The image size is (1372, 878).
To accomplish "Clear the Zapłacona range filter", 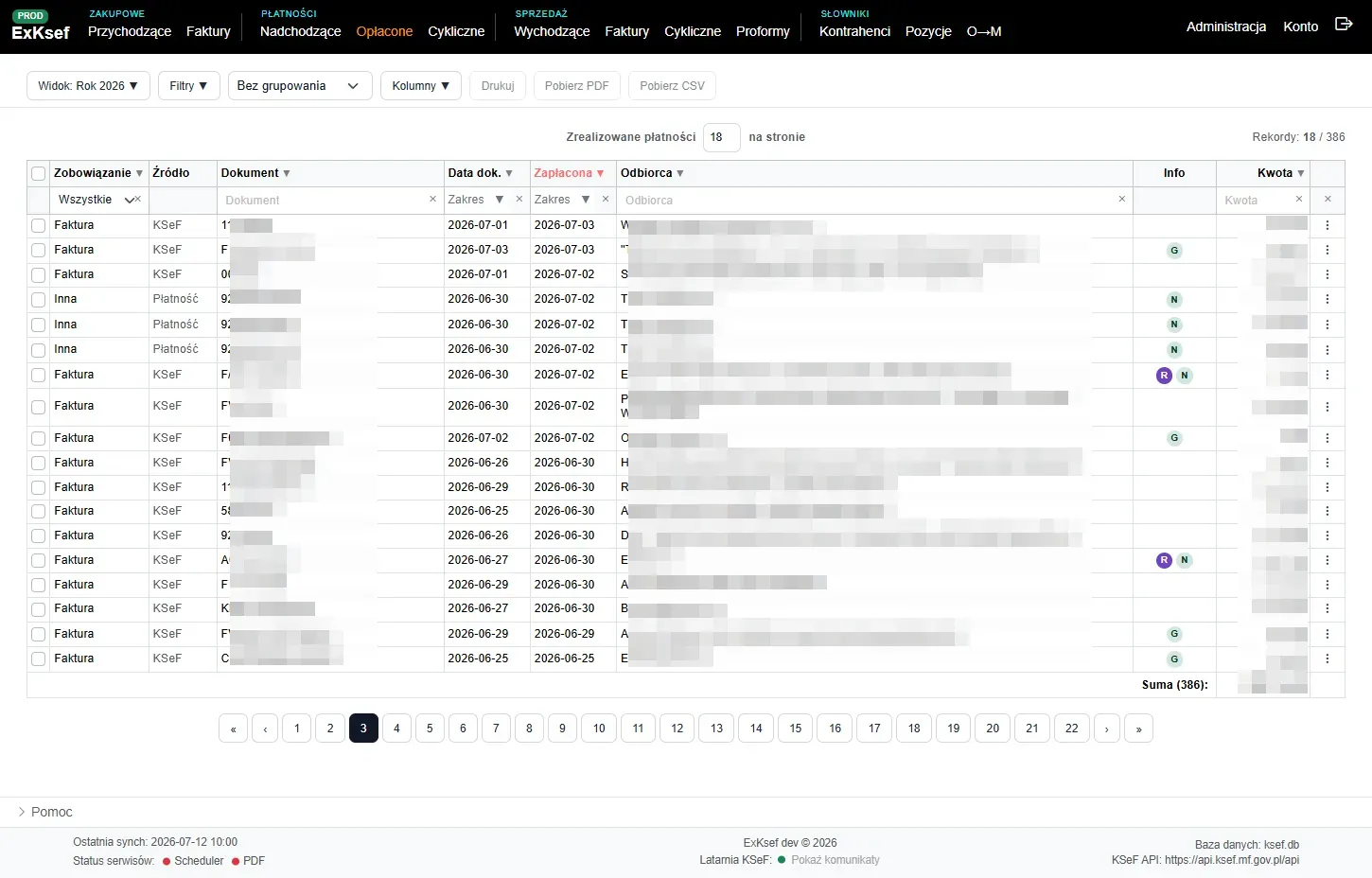I will pyautogui.click(x=606, y=200).
